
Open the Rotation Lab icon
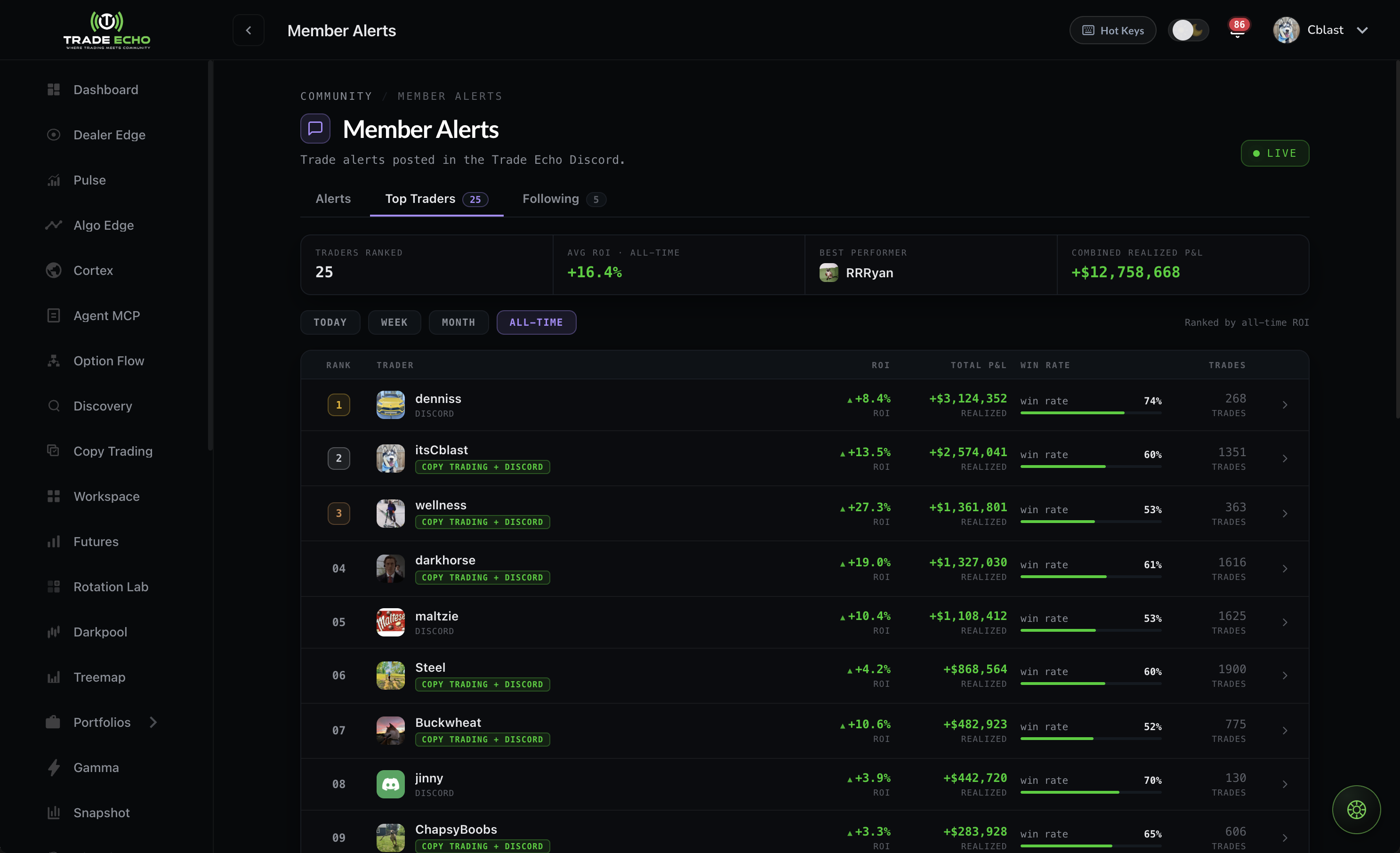[53, 587]
